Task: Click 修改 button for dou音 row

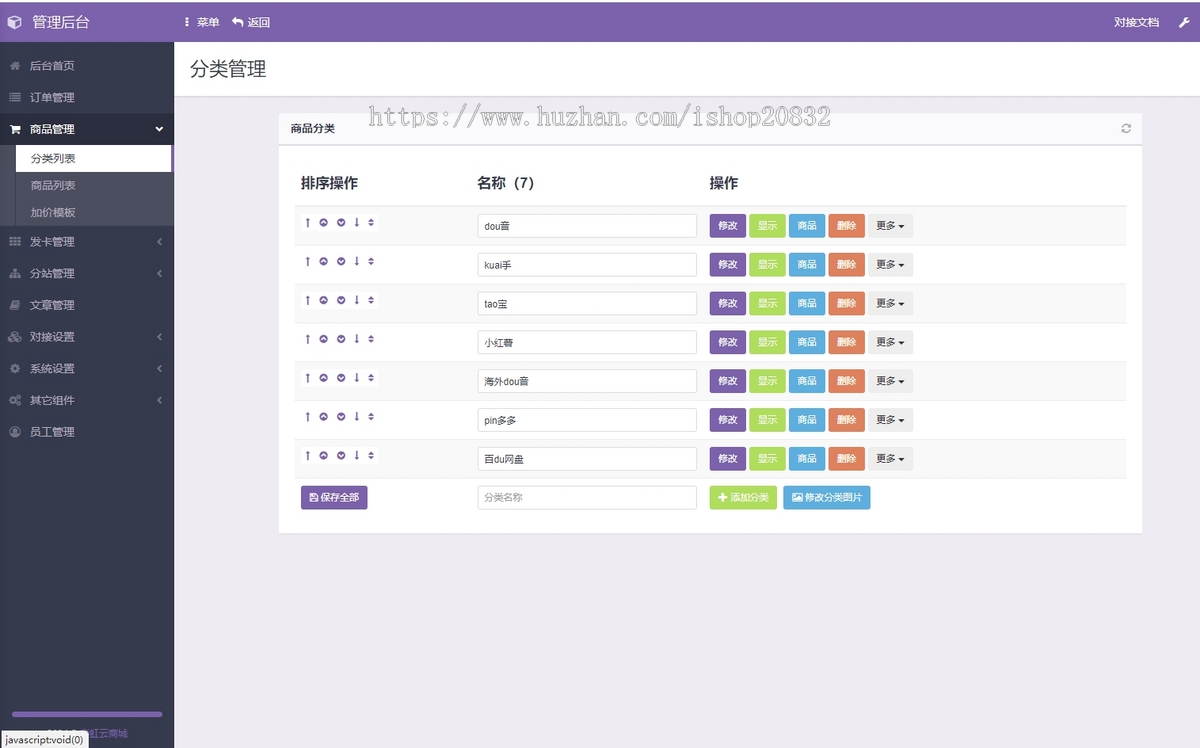Action: click(x=728, y=226)
